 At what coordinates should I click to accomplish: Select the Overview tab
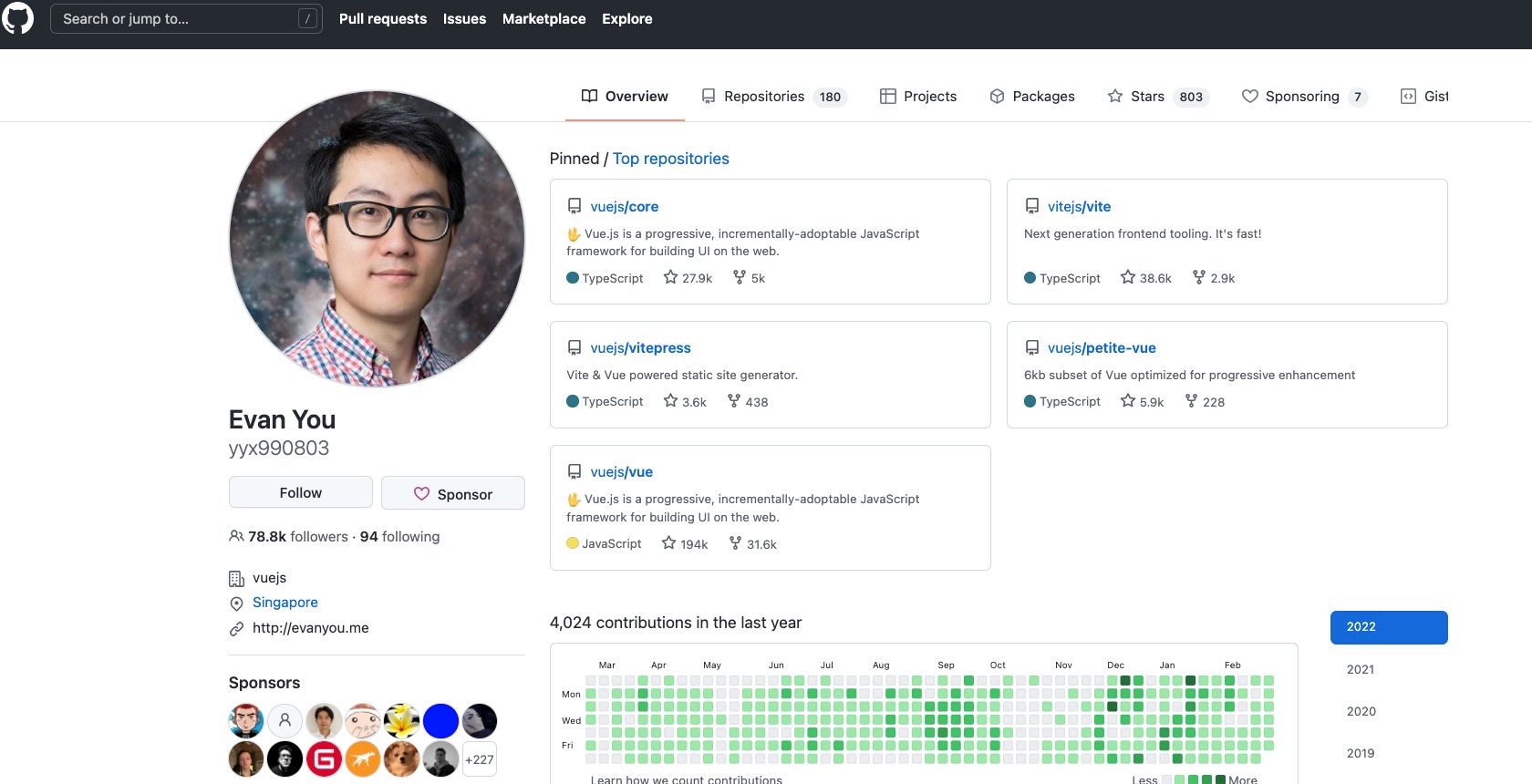click(x=625, y=97)
